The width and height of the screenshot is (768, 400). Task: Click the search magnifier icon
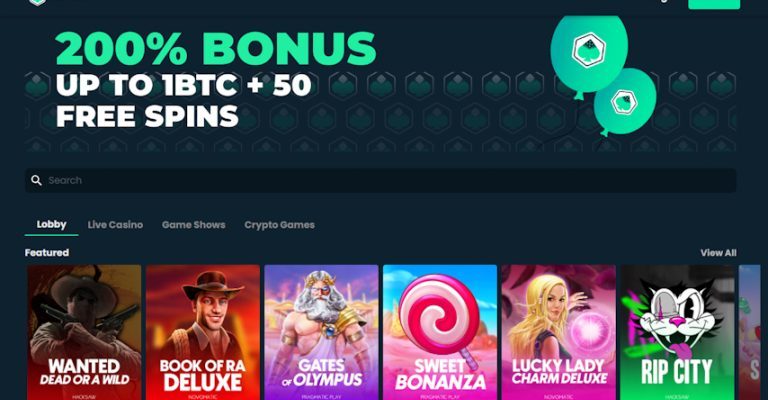[36, 180]
